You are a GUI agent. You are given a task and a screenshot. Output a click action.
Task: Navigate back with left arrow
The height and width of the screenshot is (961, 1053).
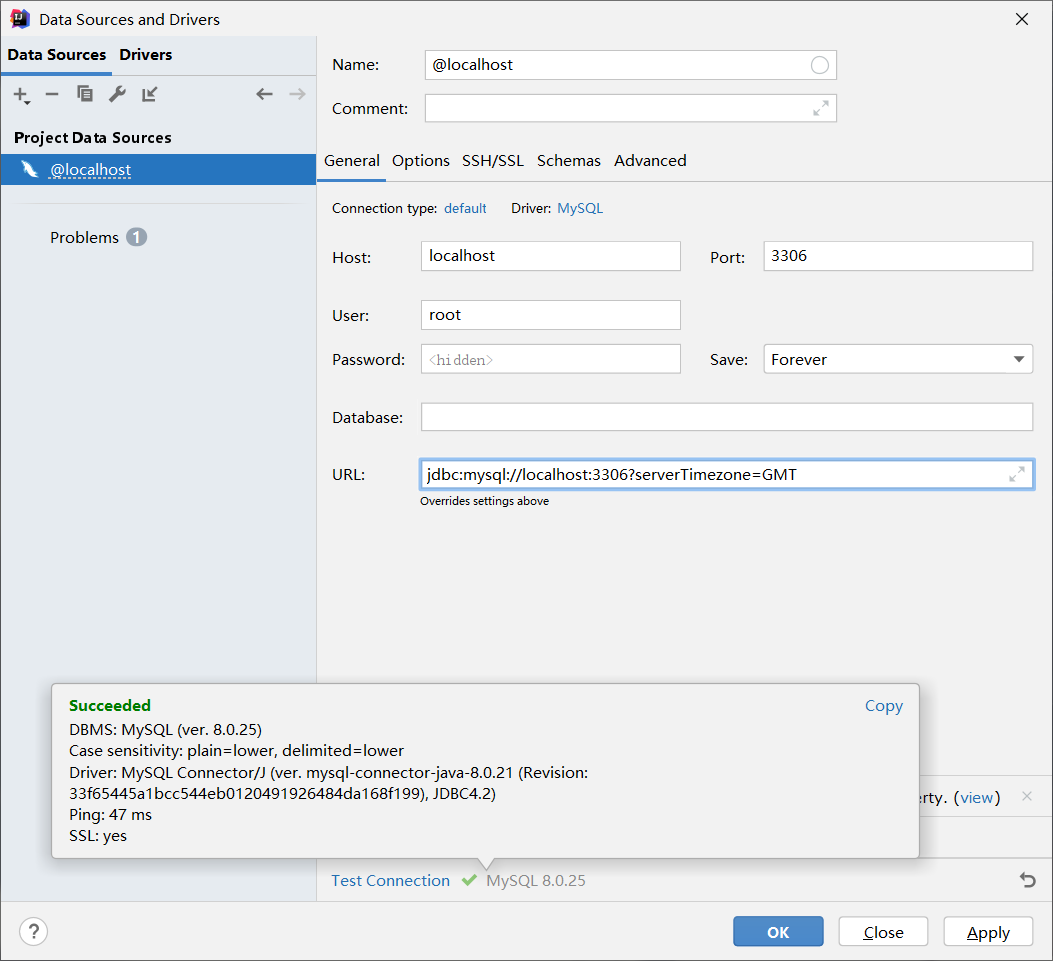tap(264, 94)
